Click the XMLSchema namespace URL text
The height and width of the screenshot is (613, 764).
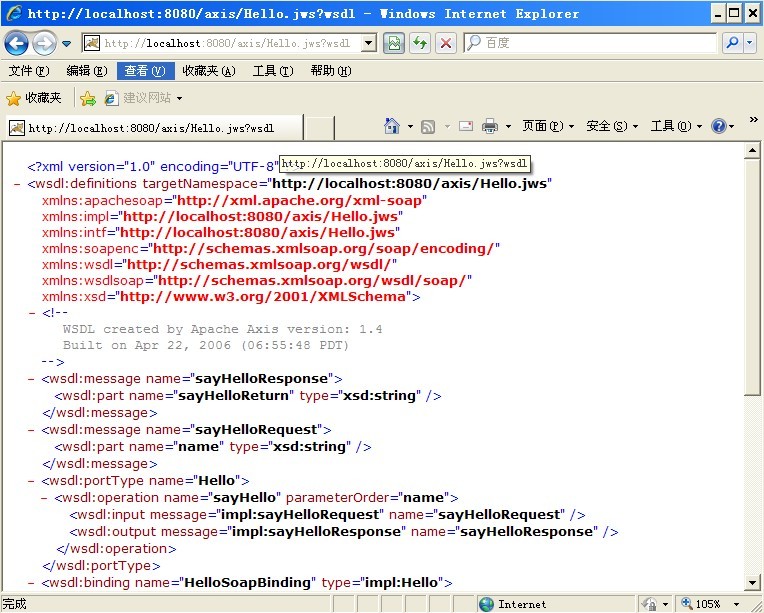click(x=263, y=297)
